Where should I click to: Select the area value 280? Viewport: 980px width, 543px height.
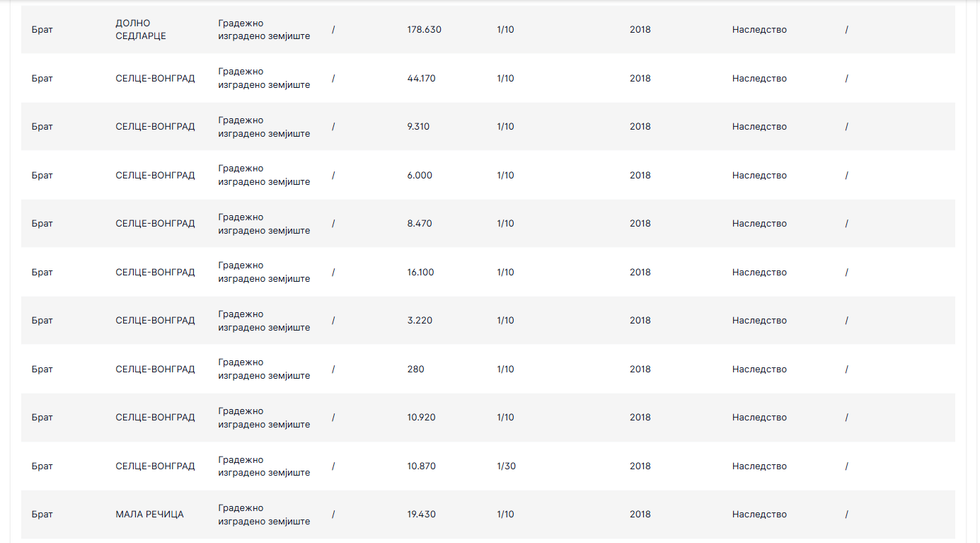pyautogui.click(x=416, y=370)
